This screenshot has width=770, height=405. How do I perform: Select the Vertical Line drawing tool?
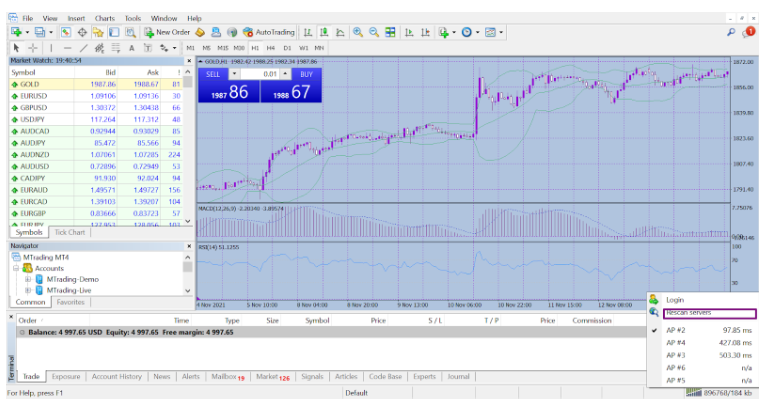[51, 48]
